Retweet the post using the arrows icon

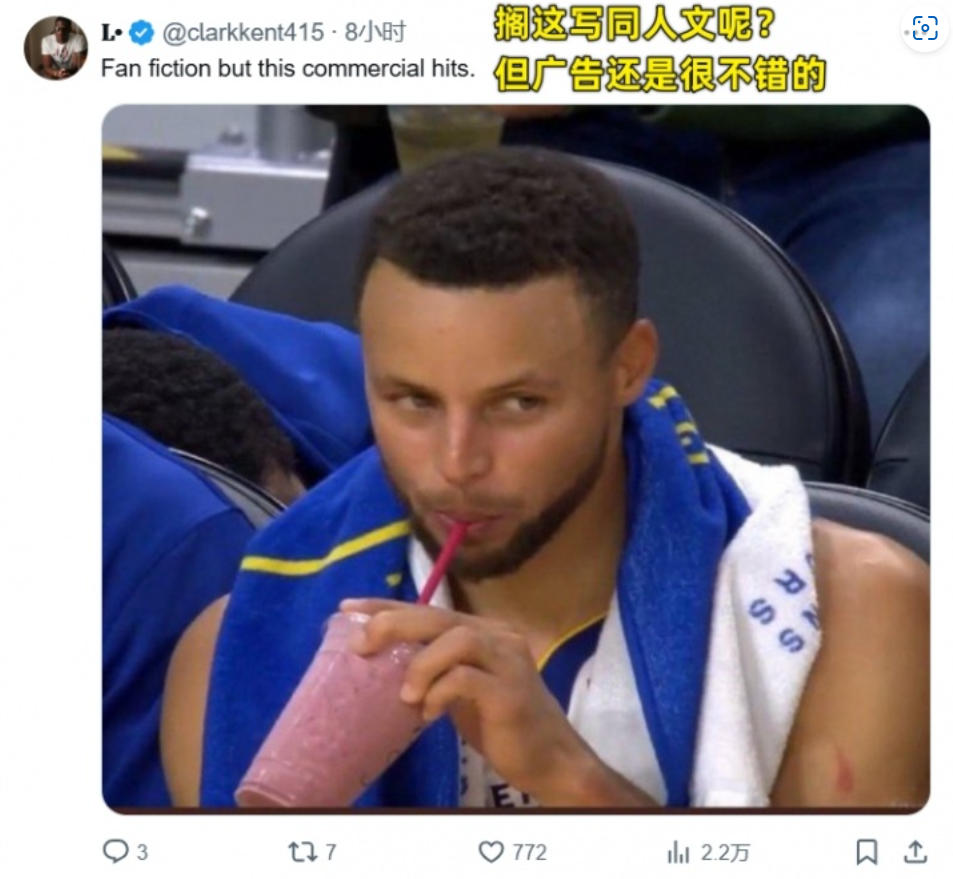tap(303, 852)
